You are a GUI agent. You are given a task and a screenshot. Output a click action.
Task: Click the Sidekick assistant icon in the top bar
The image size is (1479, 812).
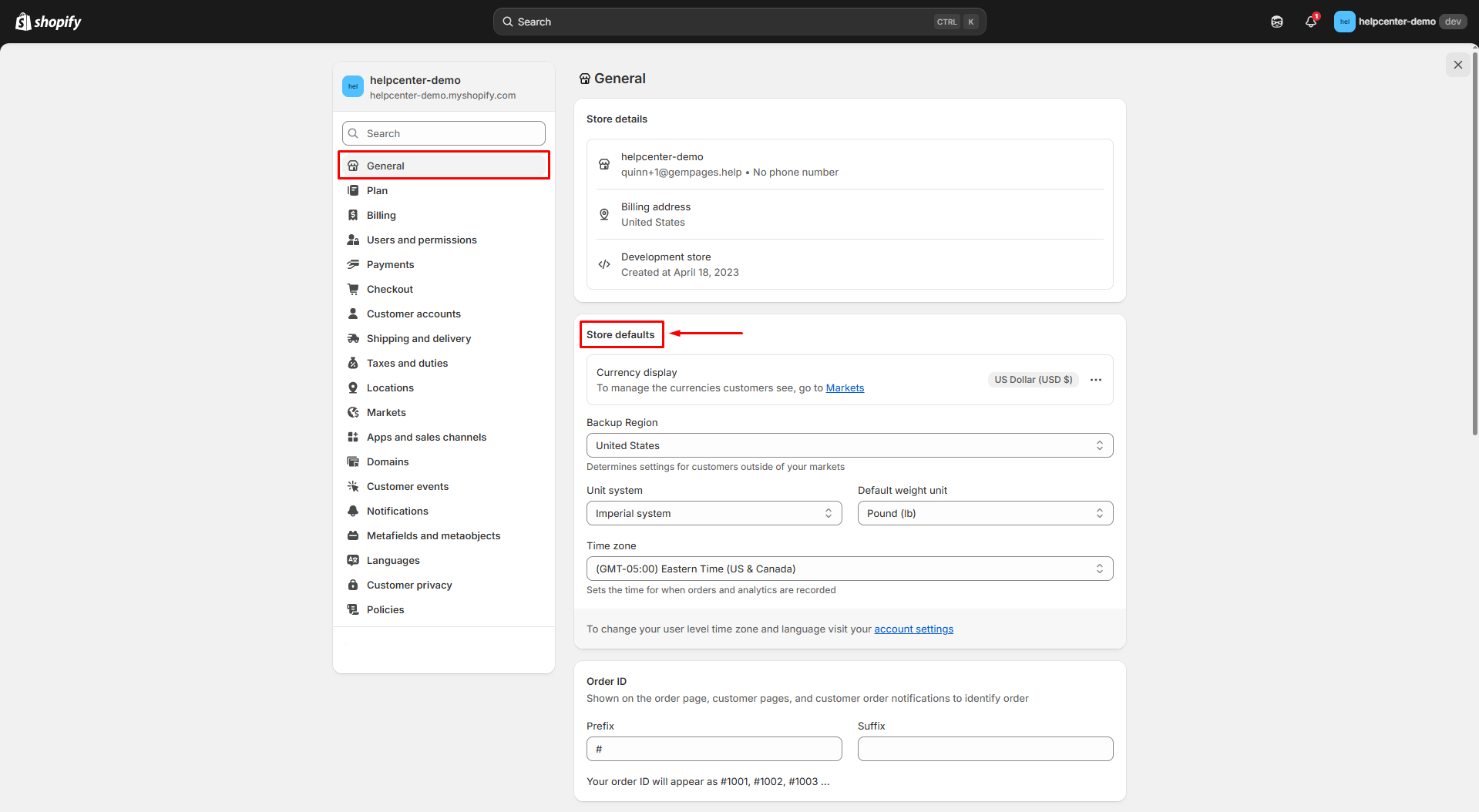tap(1277, 22)
